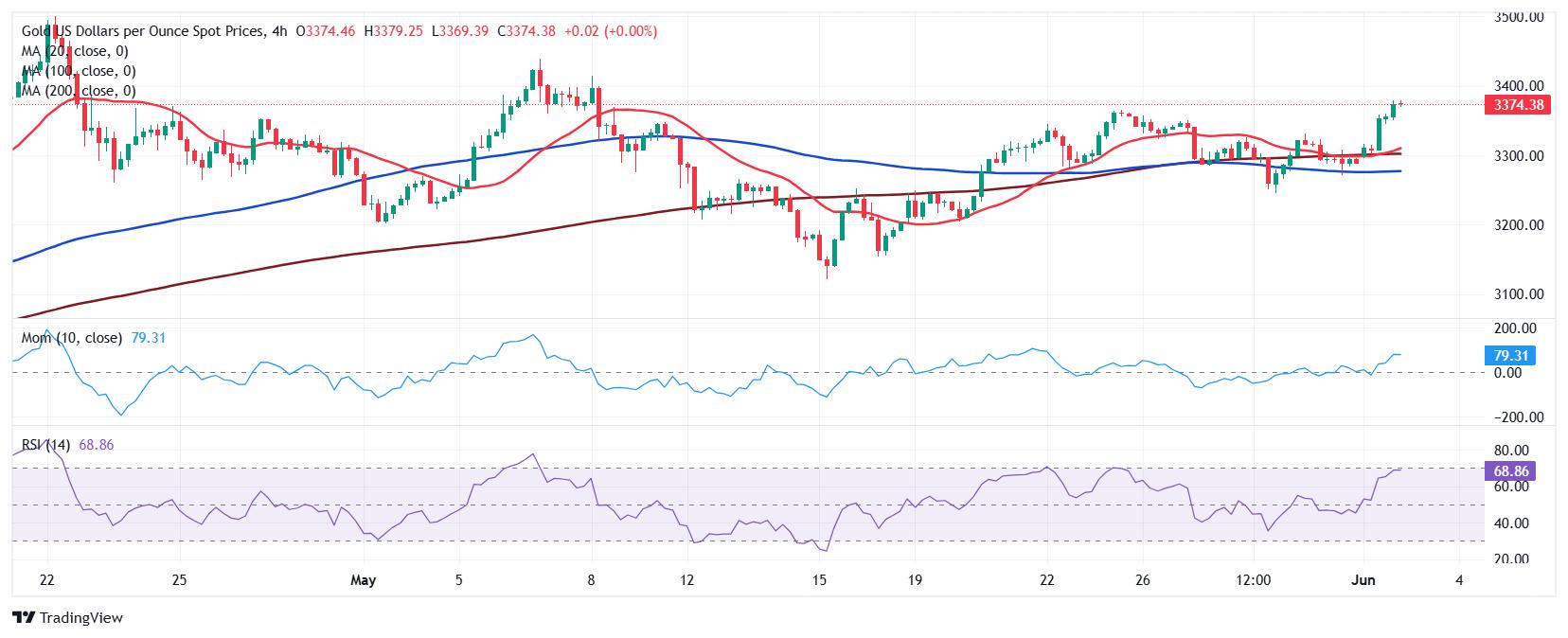Image resolution: width=1568 pixels, height=638 pixels.
Task: Select the MA (200, close, 0) legend
Action: [79, 91]
